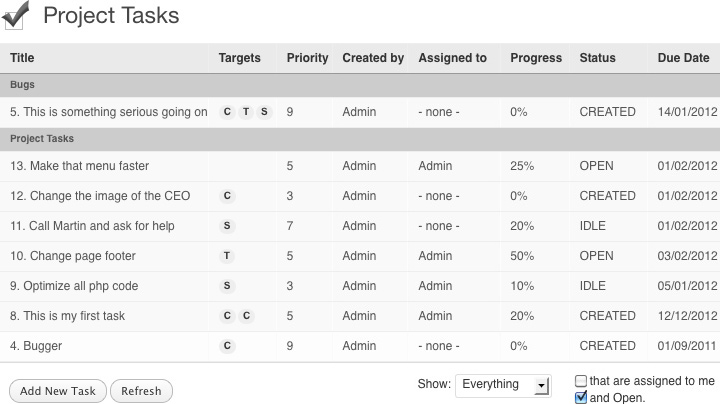The image size is (720, 404).
Task: Uncheck the 'and Open.' checkbox
Action: (581, 397)
